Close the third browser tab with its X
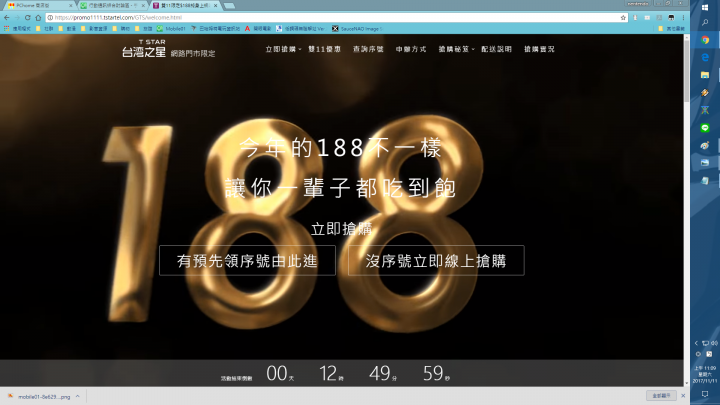The height and width of the screenshot is (405, 720). (x=215, y=6)
